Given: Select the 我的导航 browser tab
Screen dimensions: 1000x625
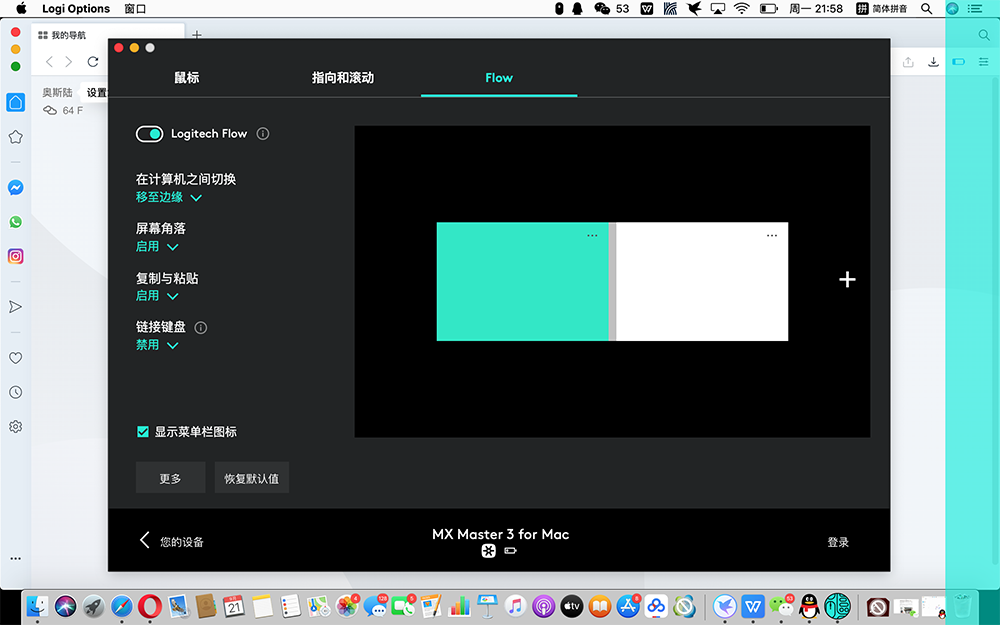Looking at the screenshot, I should coord(108,35).
